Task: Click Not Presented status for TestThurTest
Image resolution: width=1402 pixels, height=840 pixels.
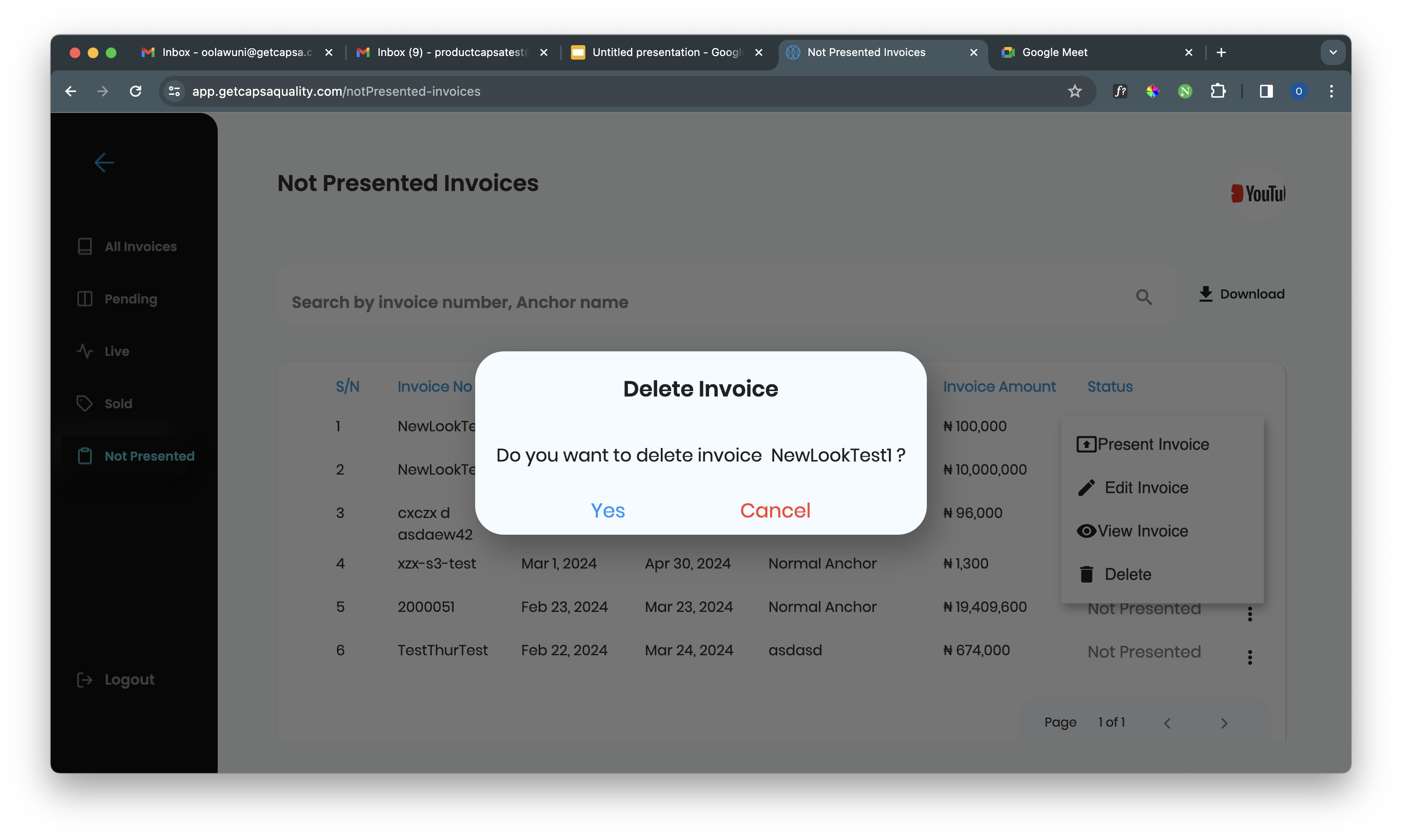Action: [1144, 652]
